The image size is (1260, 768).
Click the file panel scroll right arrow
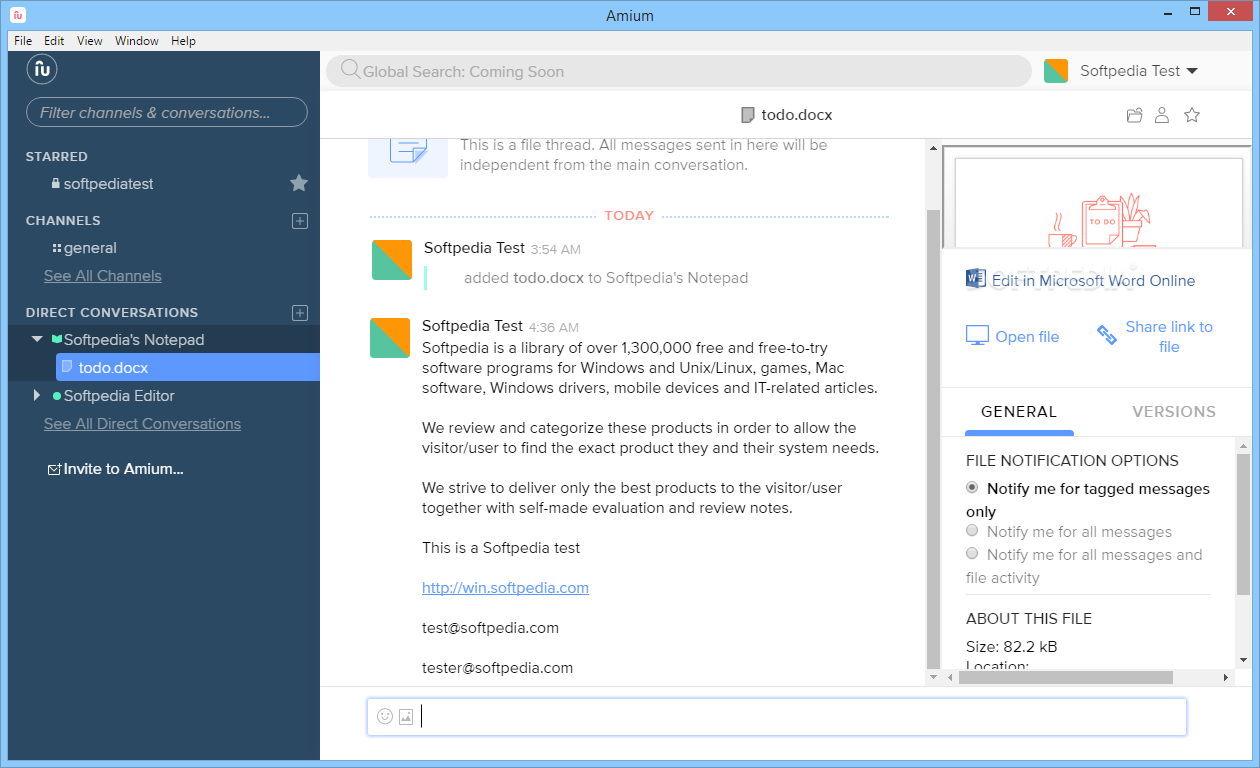[x=1228, y=677]
